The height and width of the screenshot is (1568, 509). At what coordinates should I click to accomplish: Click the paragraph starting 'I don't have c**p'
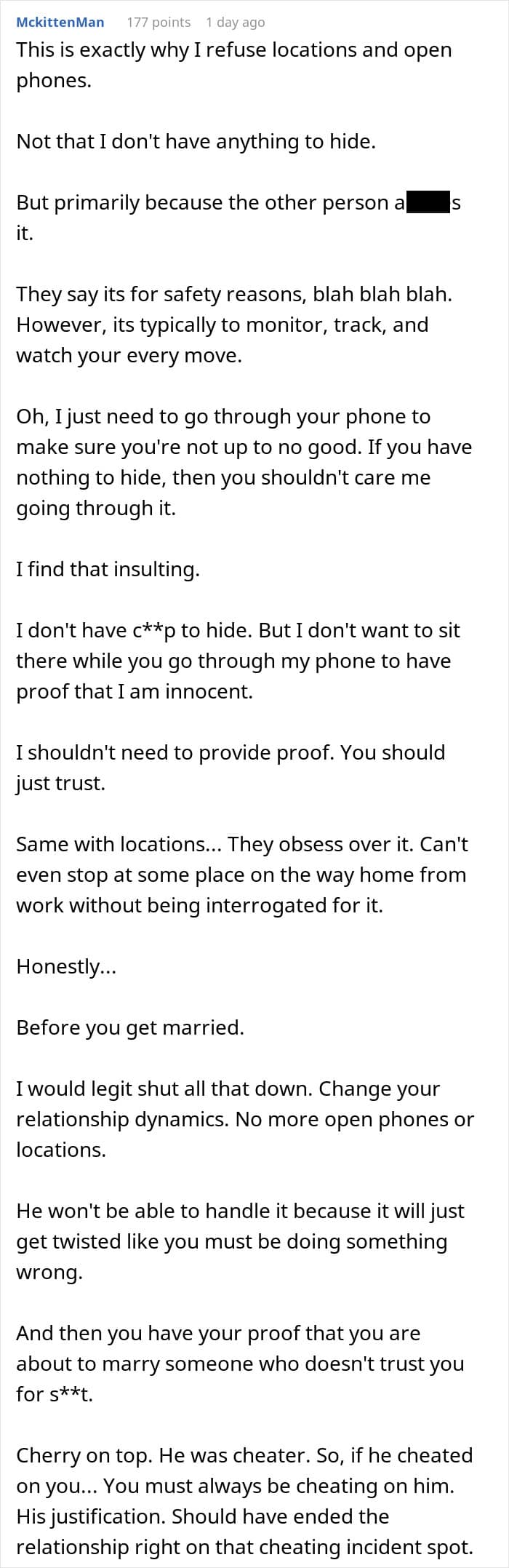click(x=239, y=661)
